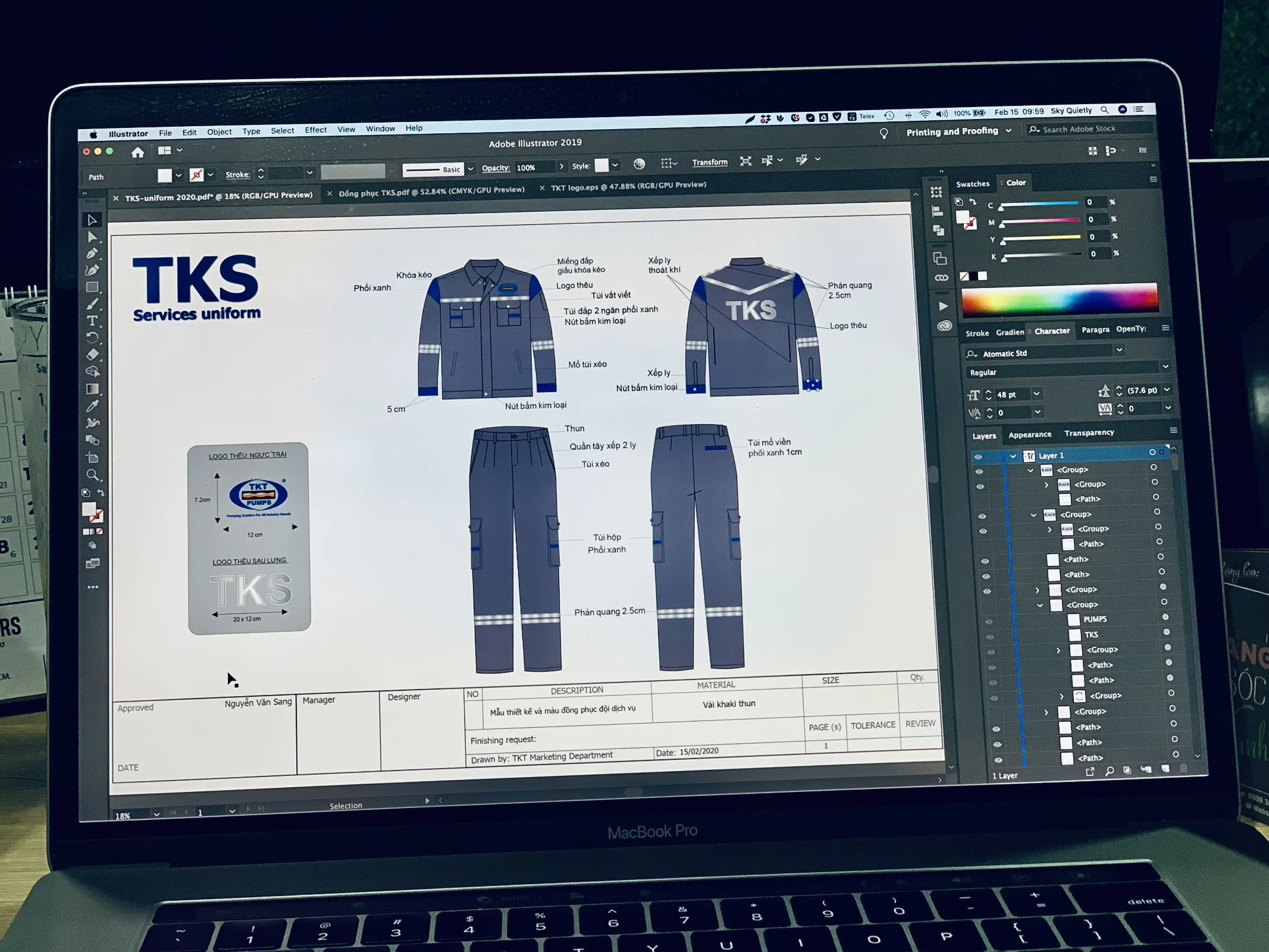This screenshot has width=1269, height=952.
Task: Open the Appearance panel tab
Action: click(1029, 435)
